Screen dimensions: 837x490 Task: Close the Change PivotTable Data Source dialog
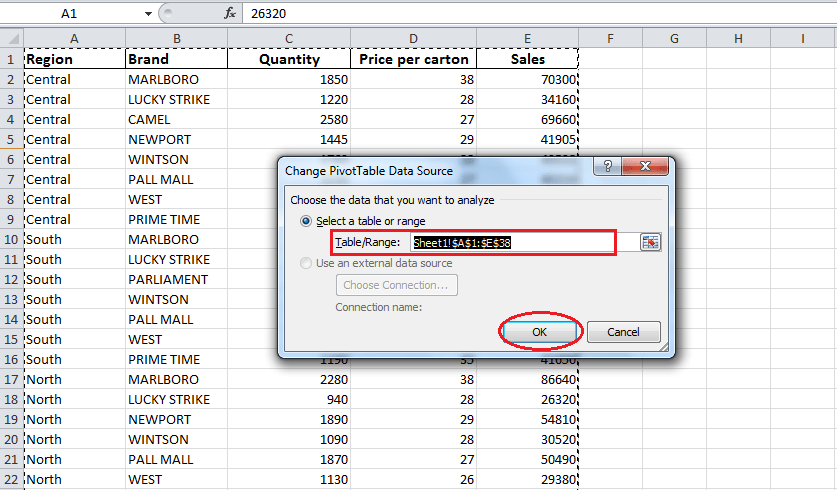tap(647, 169)
